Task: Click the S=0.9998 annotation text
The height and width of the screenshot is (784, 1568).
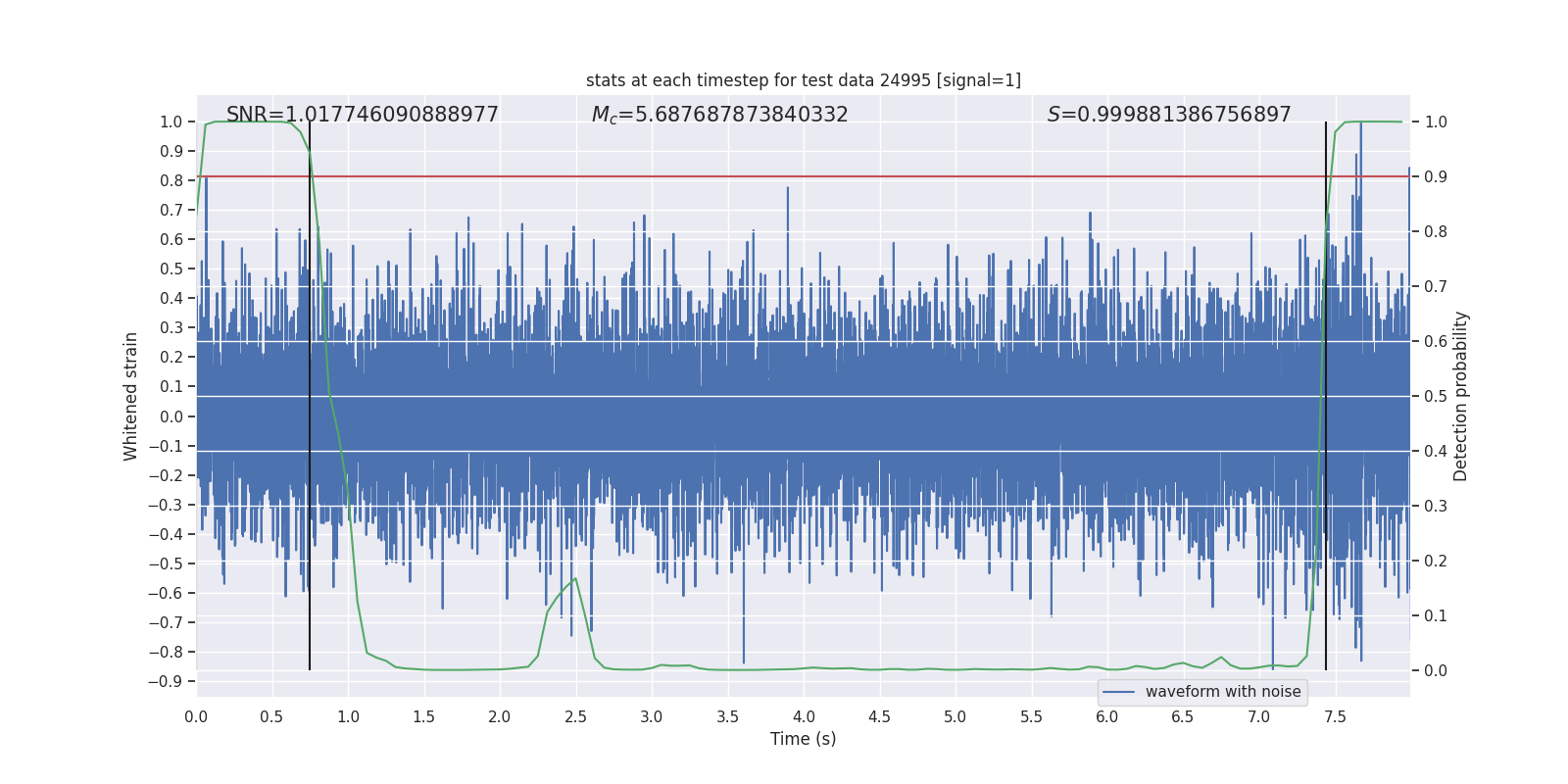Action: point(1168,115)
